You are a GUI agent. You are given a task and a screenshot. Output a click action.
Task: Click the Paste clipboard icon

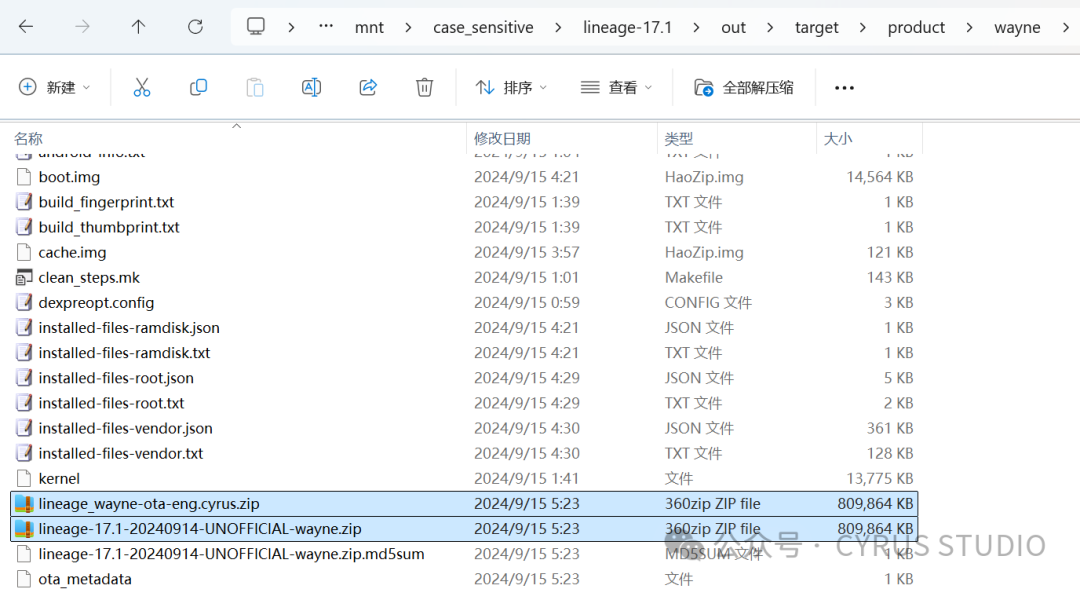point(255,87)
